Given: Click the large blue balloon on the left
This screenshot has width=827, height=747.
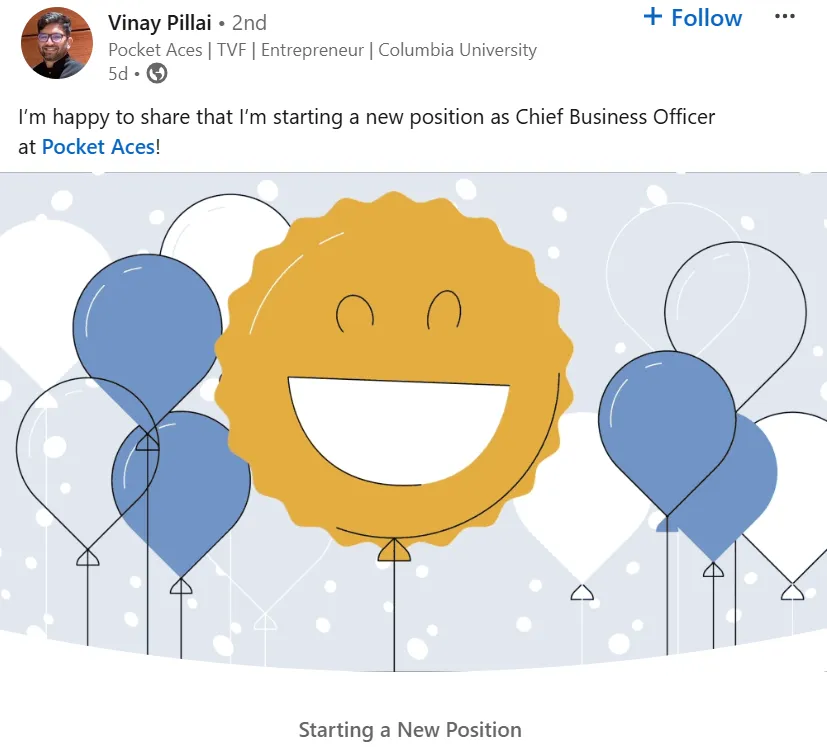Looking at the screenshot, I should [145, 320].
